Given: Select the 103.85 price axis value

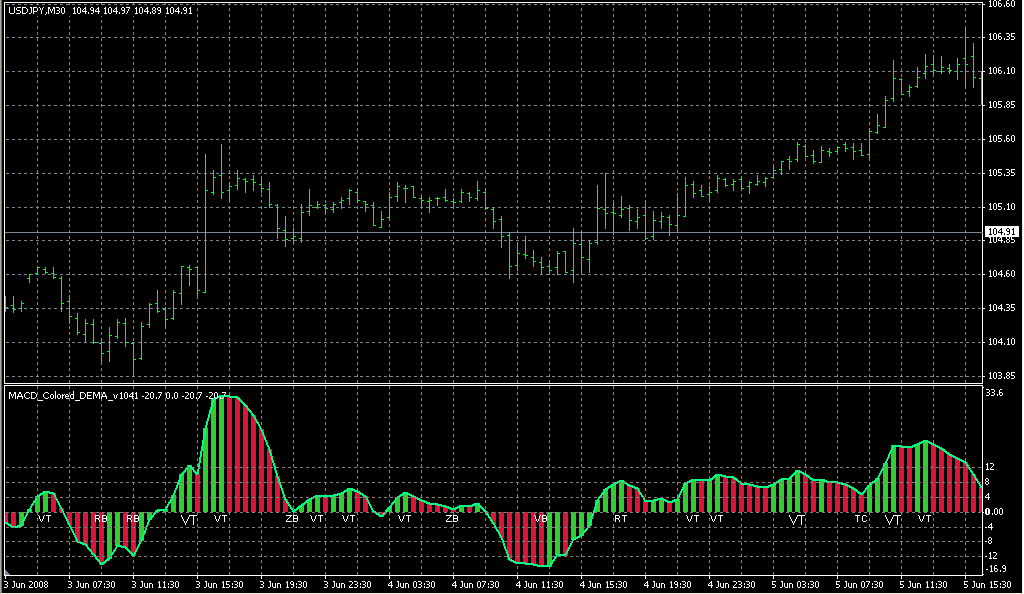Looking at the screenshot, I should [1002, 376].
